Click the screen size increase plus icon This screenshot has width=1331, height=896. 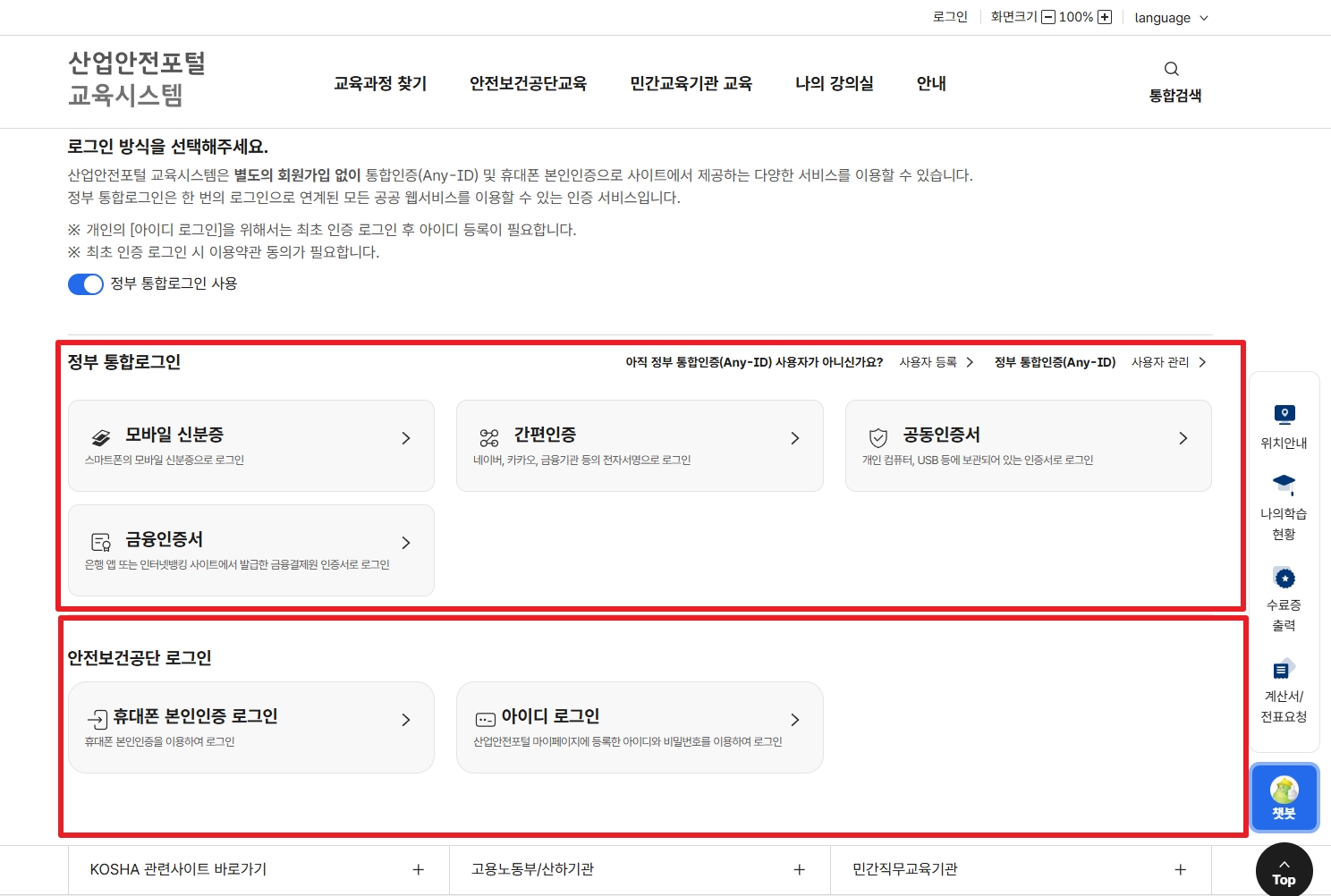pyautogui.click(x=1105, y=17)
